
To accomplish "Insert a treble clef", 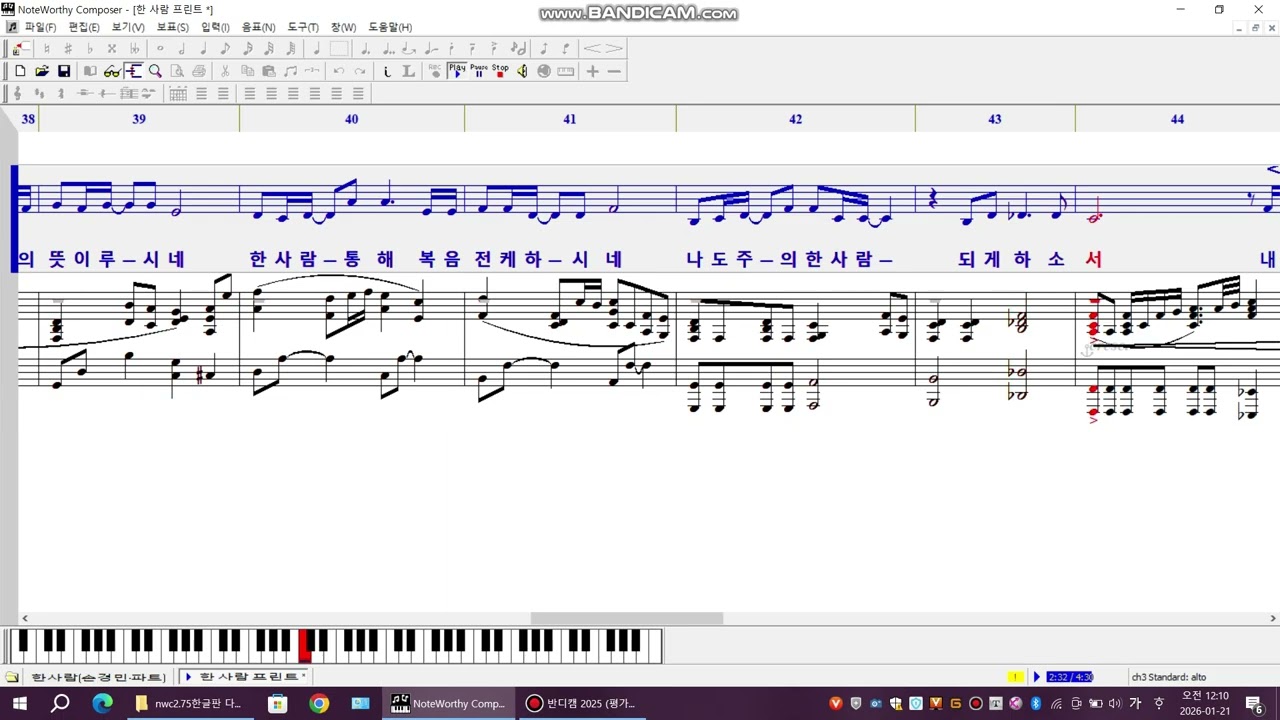I will coord(18,94).
